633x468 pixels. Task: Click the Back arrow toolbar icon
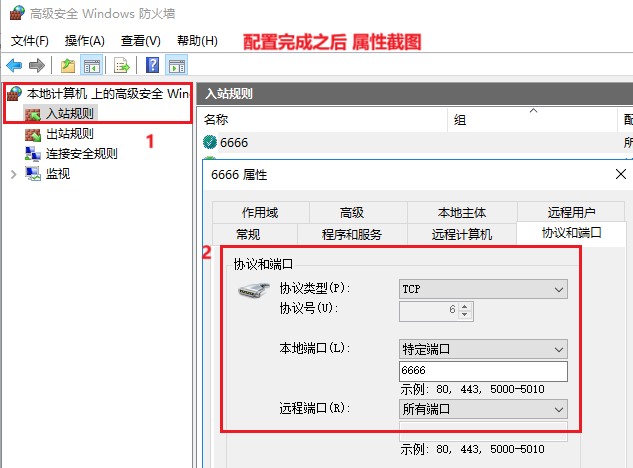coord(14,65)
